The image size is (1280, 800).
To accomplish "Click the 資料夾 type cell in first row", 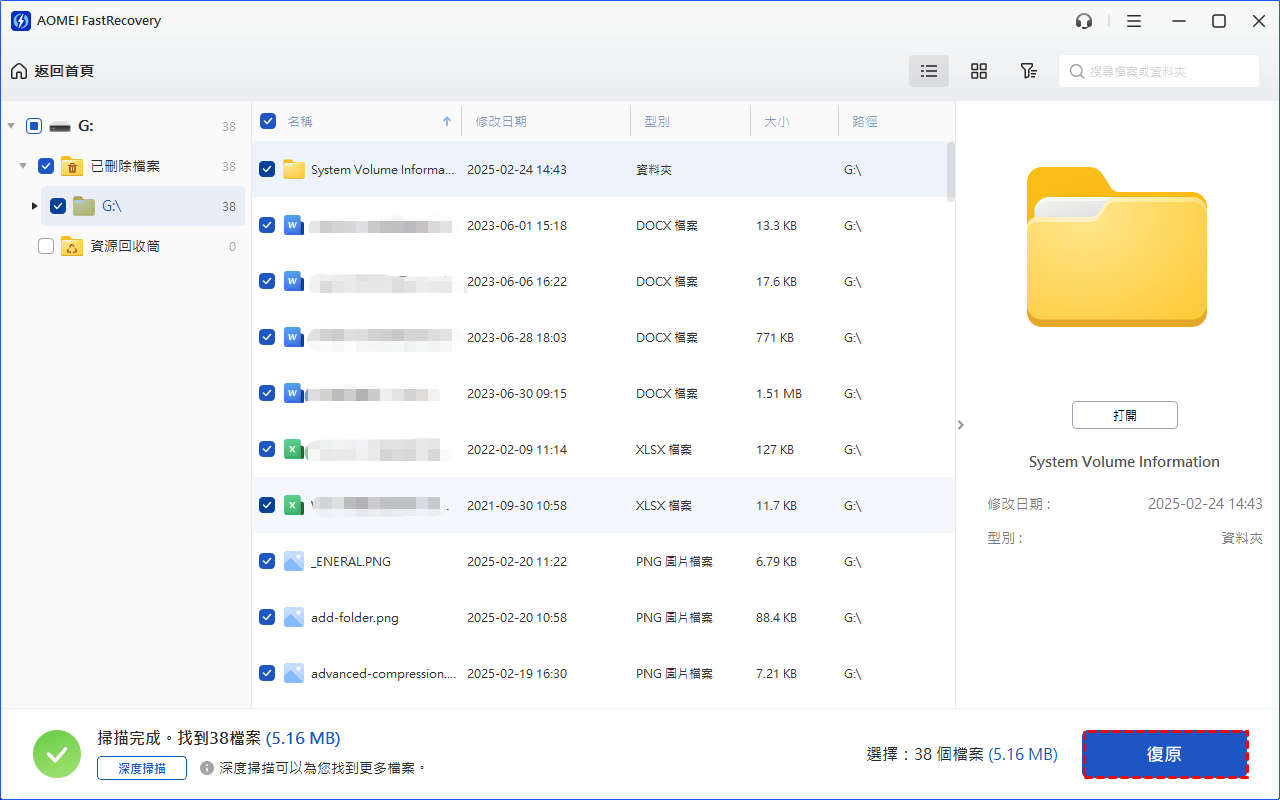I will (654, 170).
